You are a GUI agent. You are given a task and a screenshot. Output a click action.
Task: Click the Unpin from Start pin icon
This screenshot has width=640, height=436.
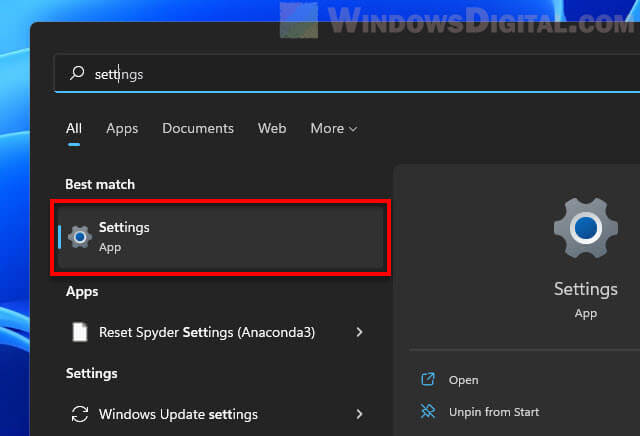428,411
